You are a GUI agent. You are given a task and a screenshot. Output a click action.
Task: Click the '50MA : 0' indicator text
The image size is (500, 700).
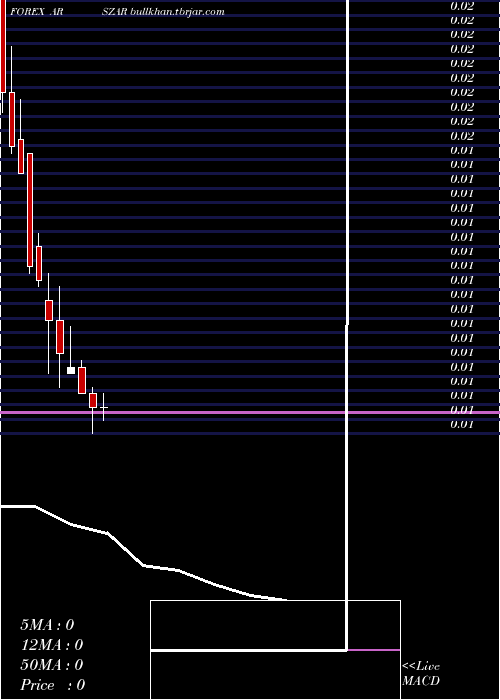52,665
